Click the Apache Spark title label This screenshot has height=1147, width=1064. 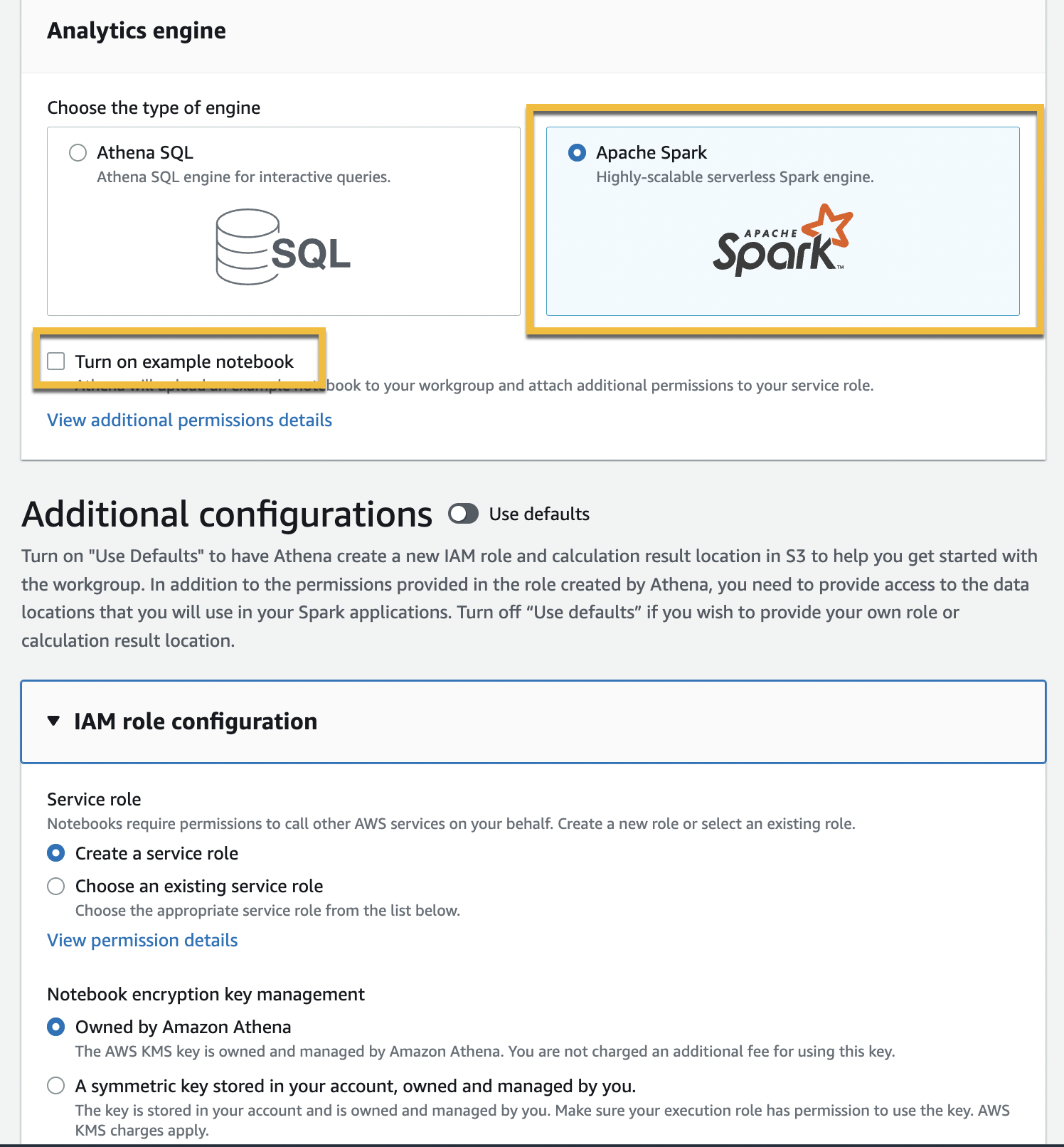click(x=651, y=153)
